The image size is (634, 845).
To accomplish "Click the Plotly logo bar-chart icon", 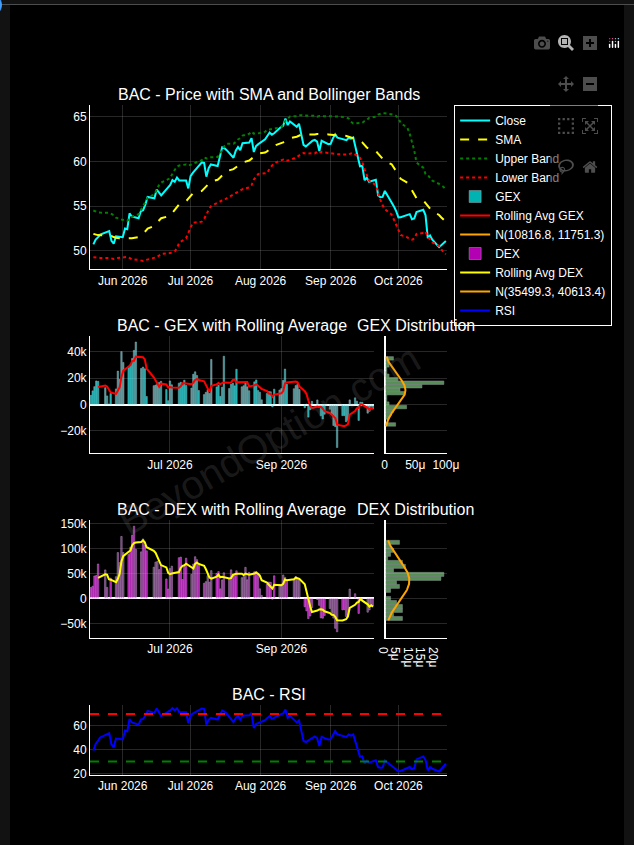I will click(x=614, y=44).
